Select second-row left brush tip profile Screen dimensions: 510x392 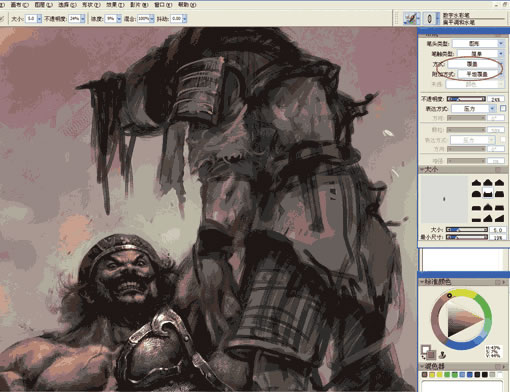[x=477, y=194]
